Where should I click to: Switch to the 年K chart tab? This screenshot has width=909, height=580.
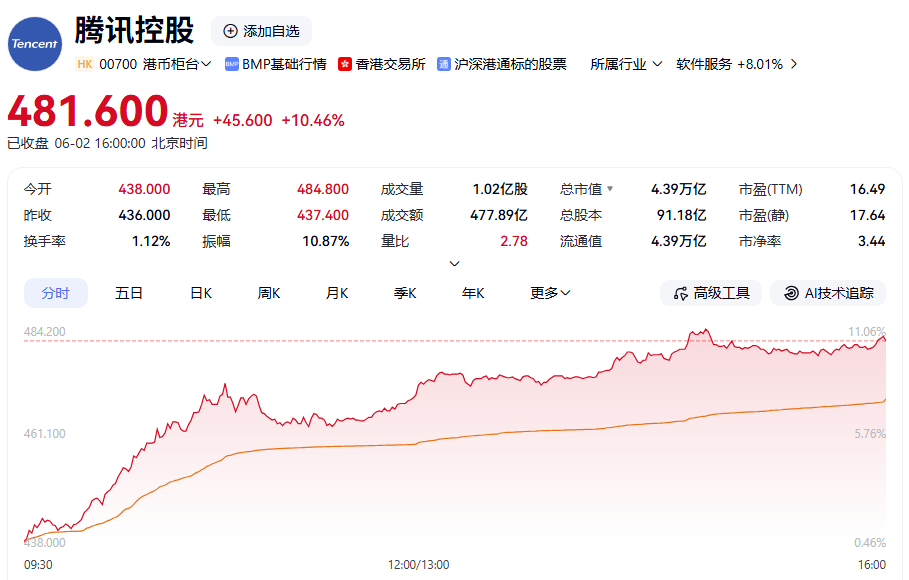click(x=473, y=293)
